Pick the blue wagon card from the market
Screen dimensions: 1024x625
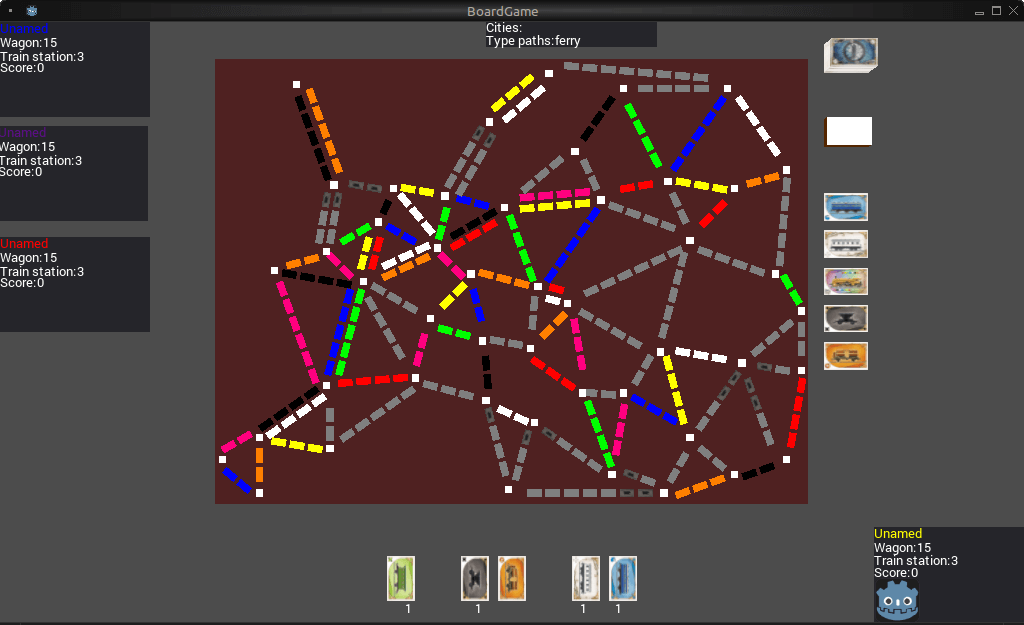pyautogui.click(x=845, y=207)
